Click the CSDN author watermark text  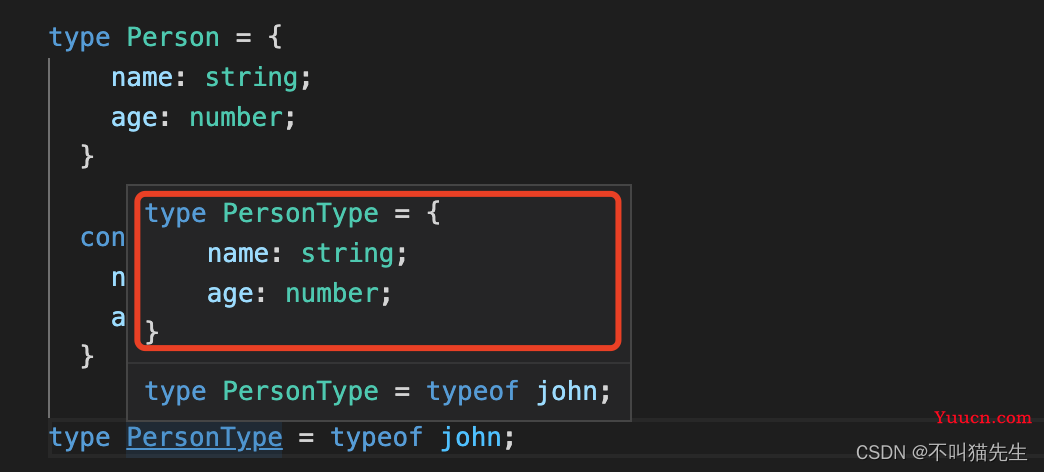(941, 453)
